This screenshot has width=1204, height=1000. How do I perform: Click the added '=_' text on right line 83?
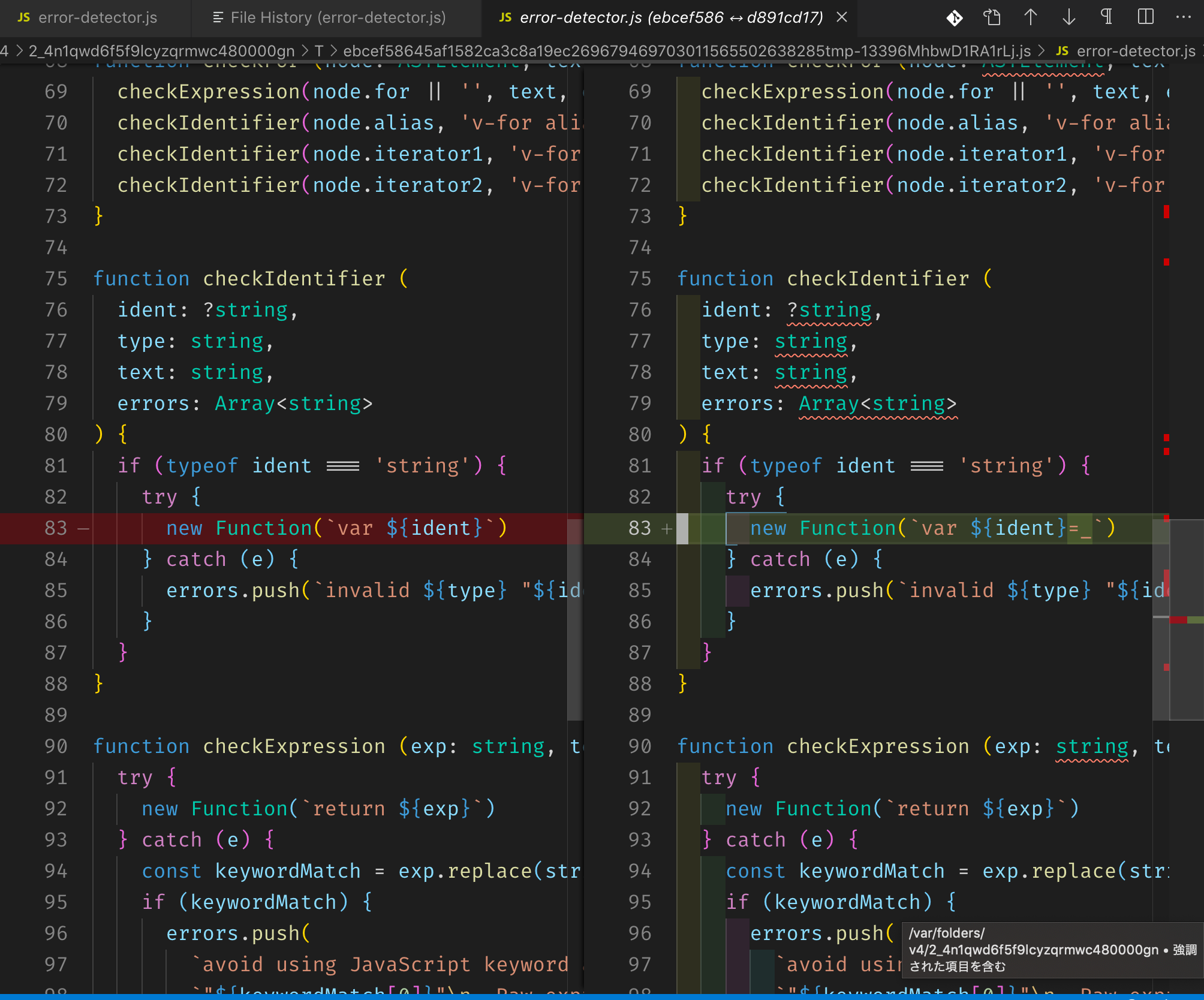[1079, 528]
